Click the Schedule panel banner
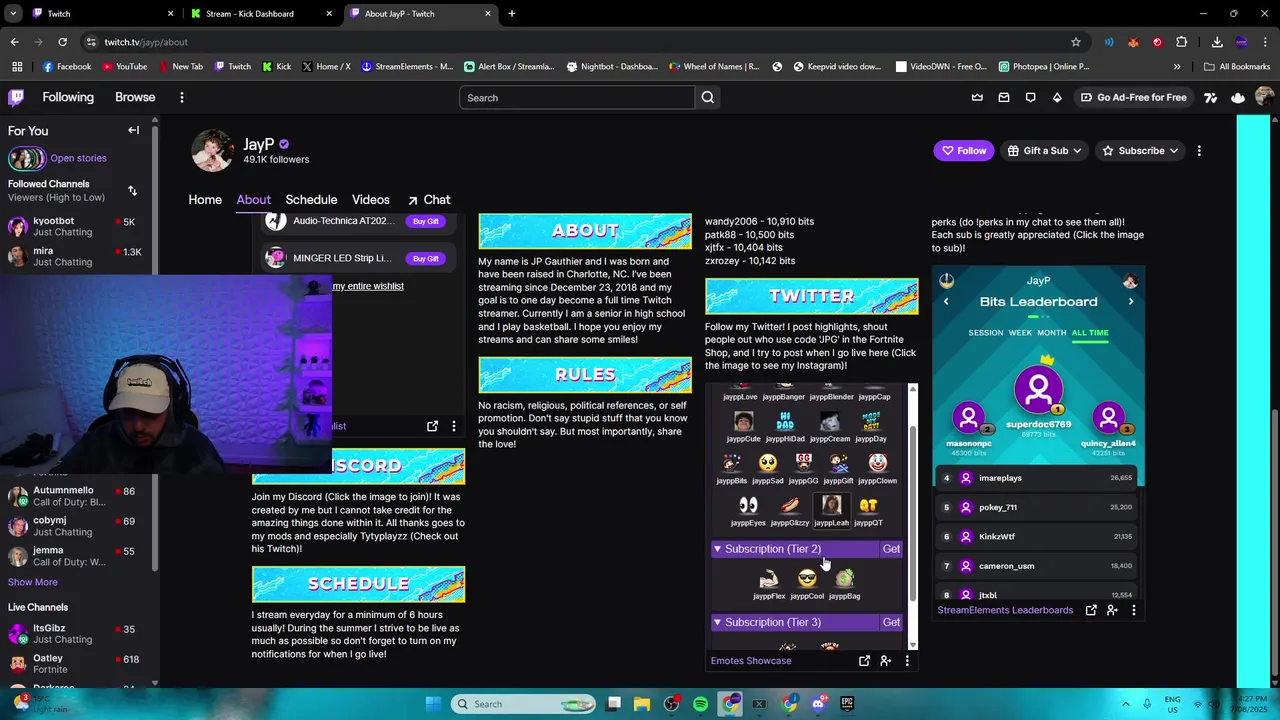The height and width of the screenshot is (720, 1280). tap(358, 584)
